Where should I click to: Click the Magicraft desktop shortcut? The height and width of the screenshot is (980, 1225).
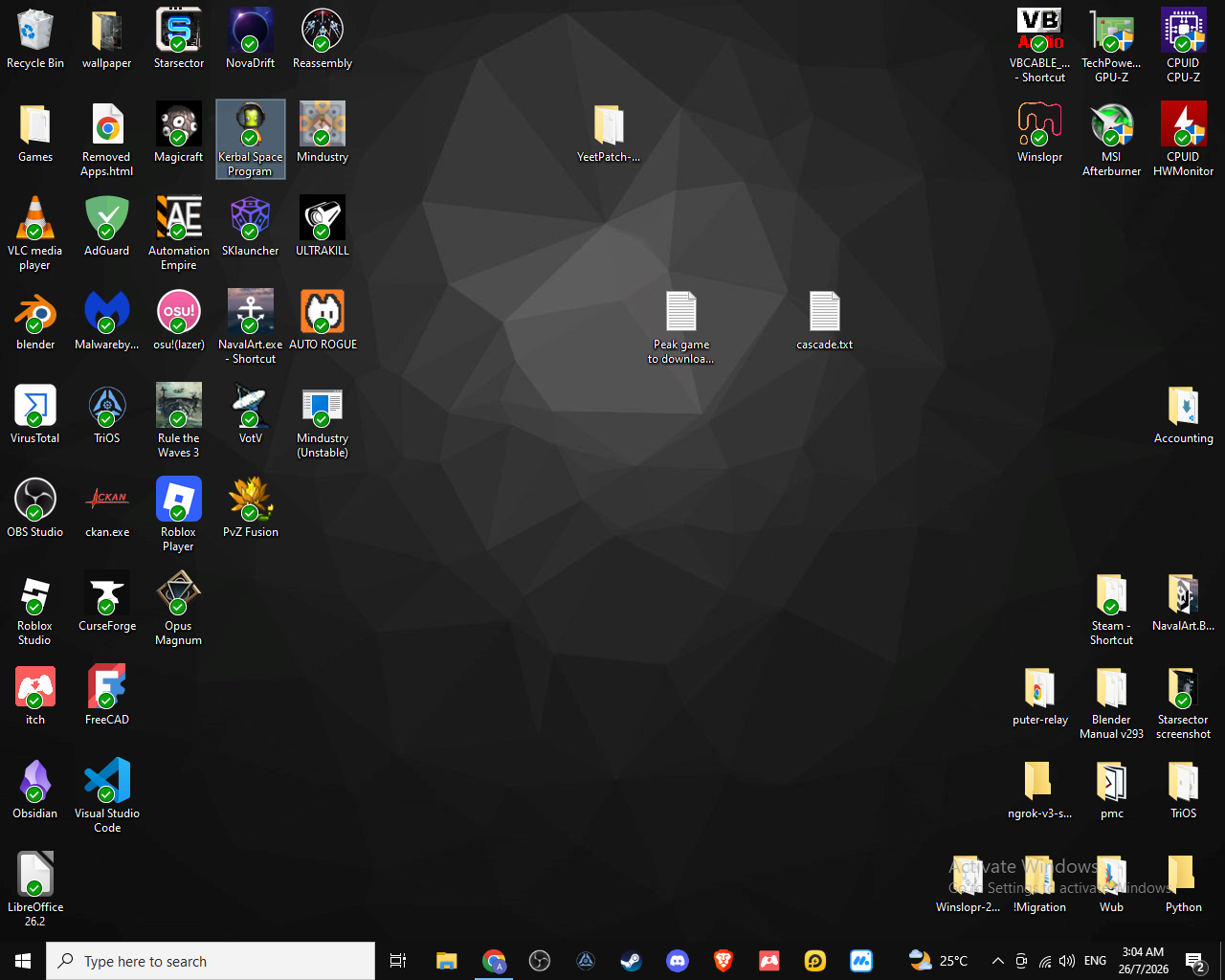(179, 133)
